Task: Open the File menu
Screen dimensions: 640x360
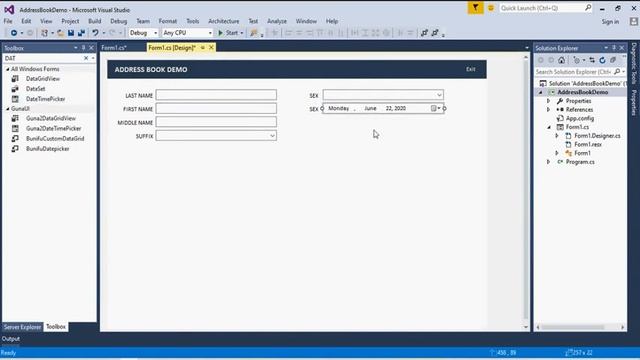Action: 8,21
